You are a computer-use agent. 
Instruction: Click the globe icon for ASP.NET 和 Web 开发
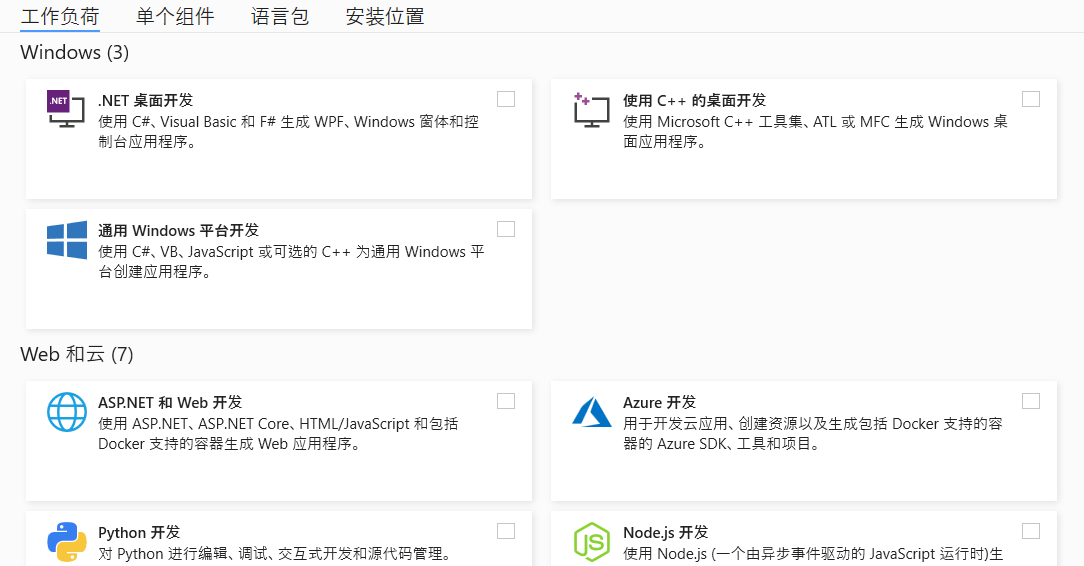pos(67,412)
